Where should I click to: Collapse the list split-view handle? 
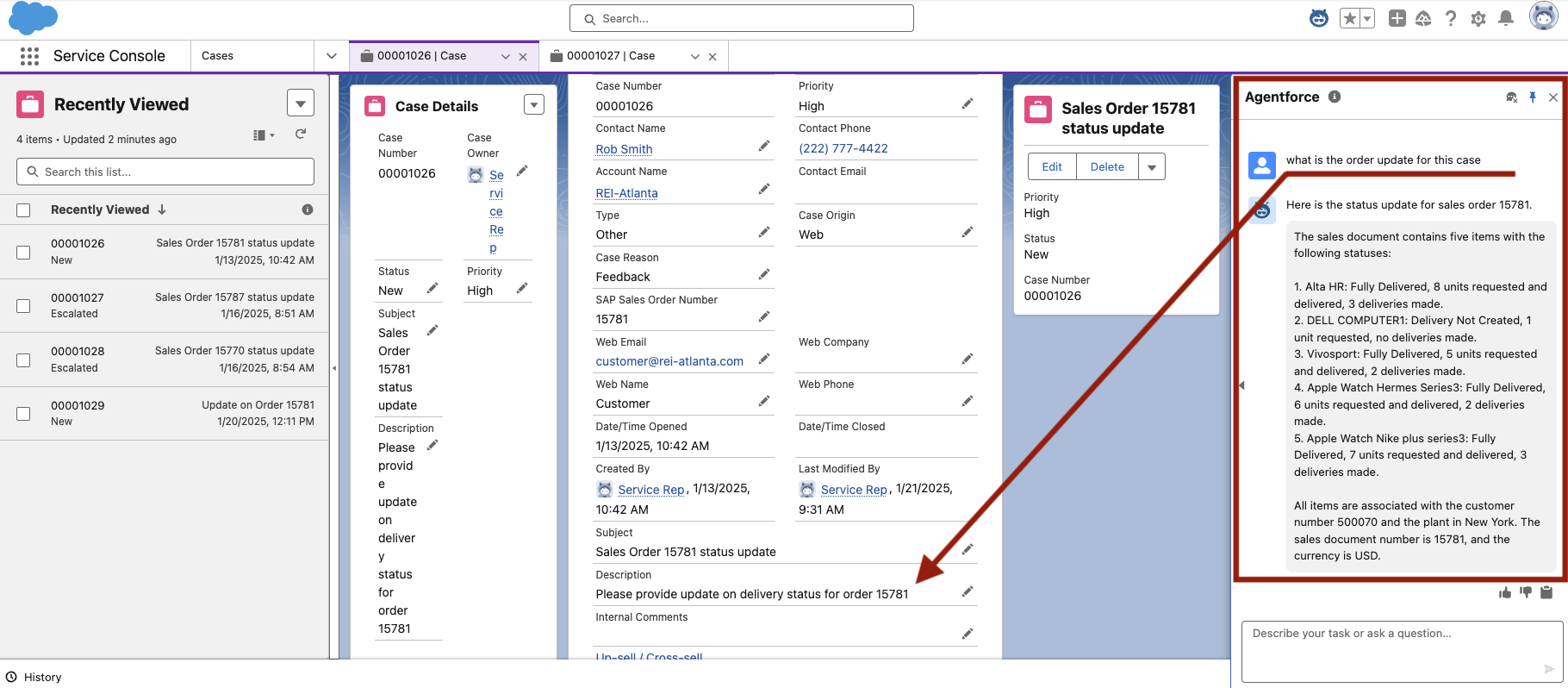(334, 368)
